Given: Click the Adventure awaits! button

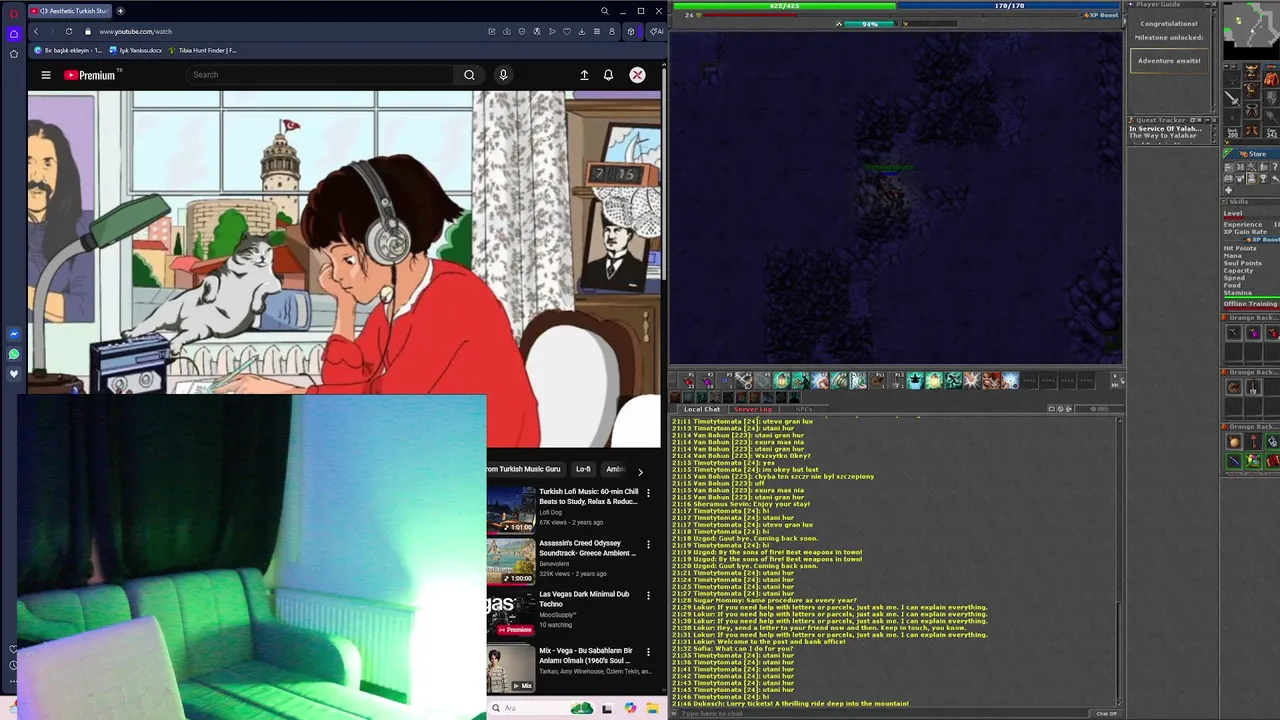Looking at the screenshot, I should coord(1169,61).
